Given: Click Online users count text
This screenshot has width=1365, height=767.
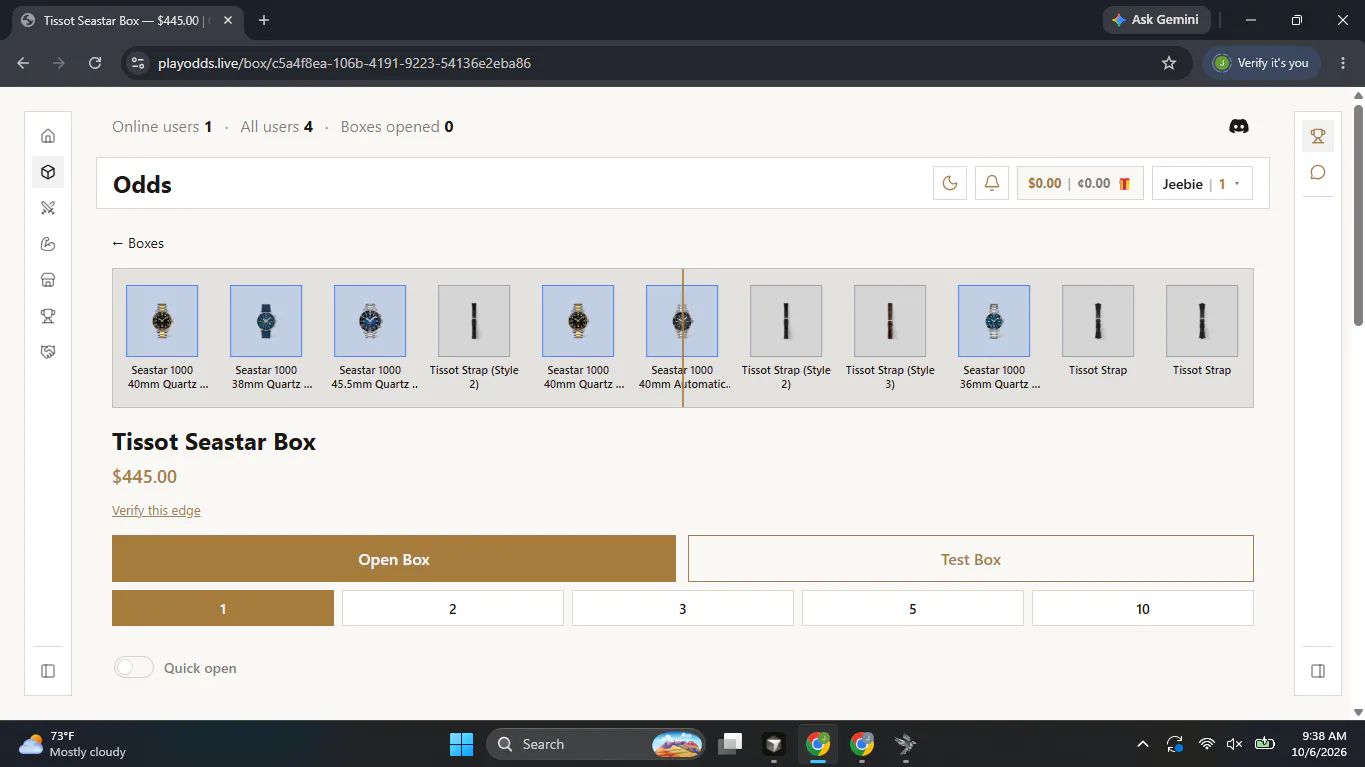Looking at the screenshot, I should tap(162, 127).
